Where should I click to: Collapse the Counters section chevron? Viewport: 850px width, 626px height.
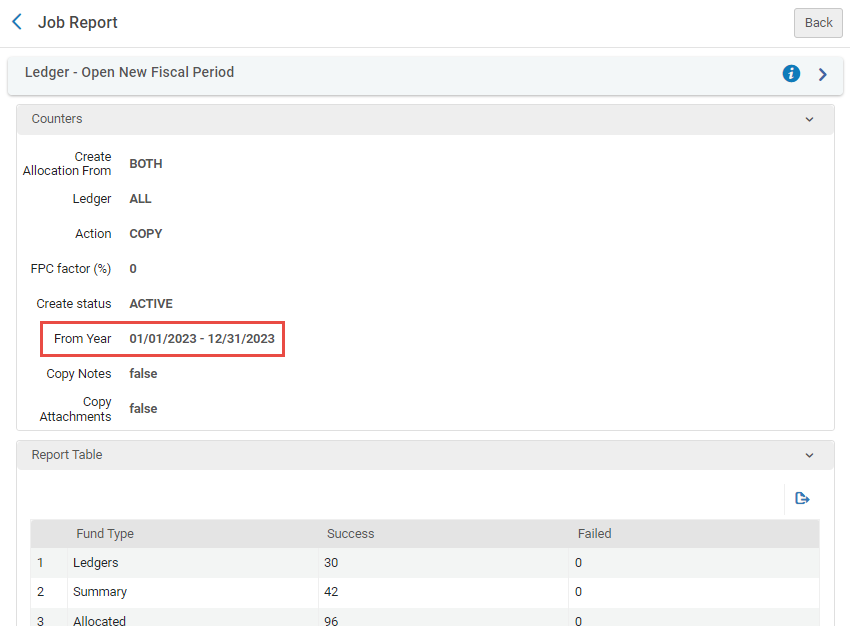coord(809,119)
